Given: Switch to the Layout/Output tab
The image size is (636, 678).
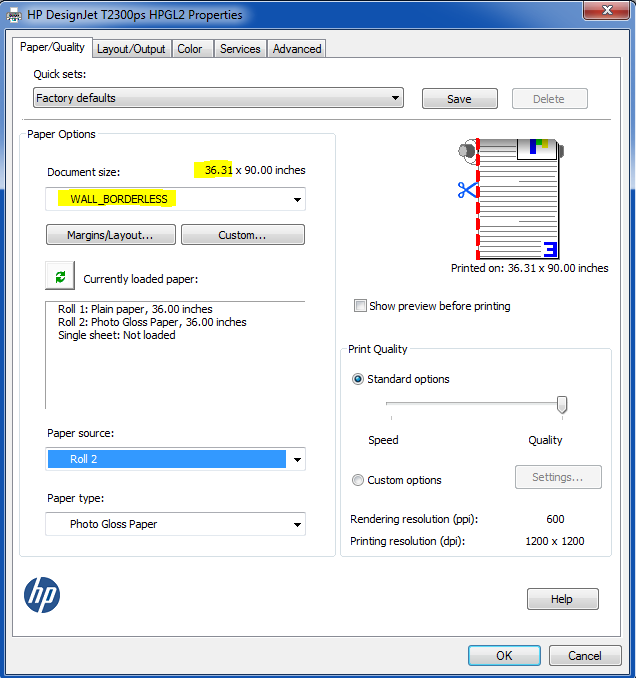Looking at the screenshot, I should pyautogui.click(x=131, y=49).
